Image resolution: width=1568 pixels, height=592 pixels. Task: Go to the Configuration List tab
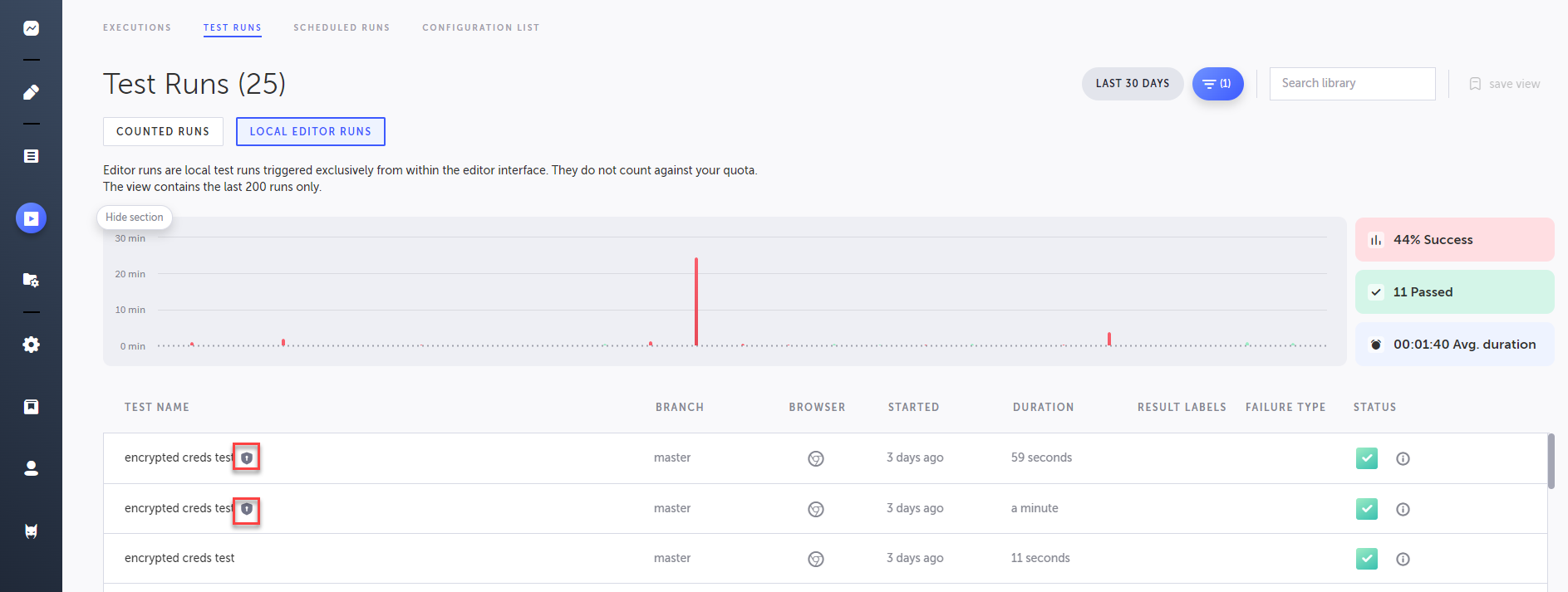[x=480, y=27]
